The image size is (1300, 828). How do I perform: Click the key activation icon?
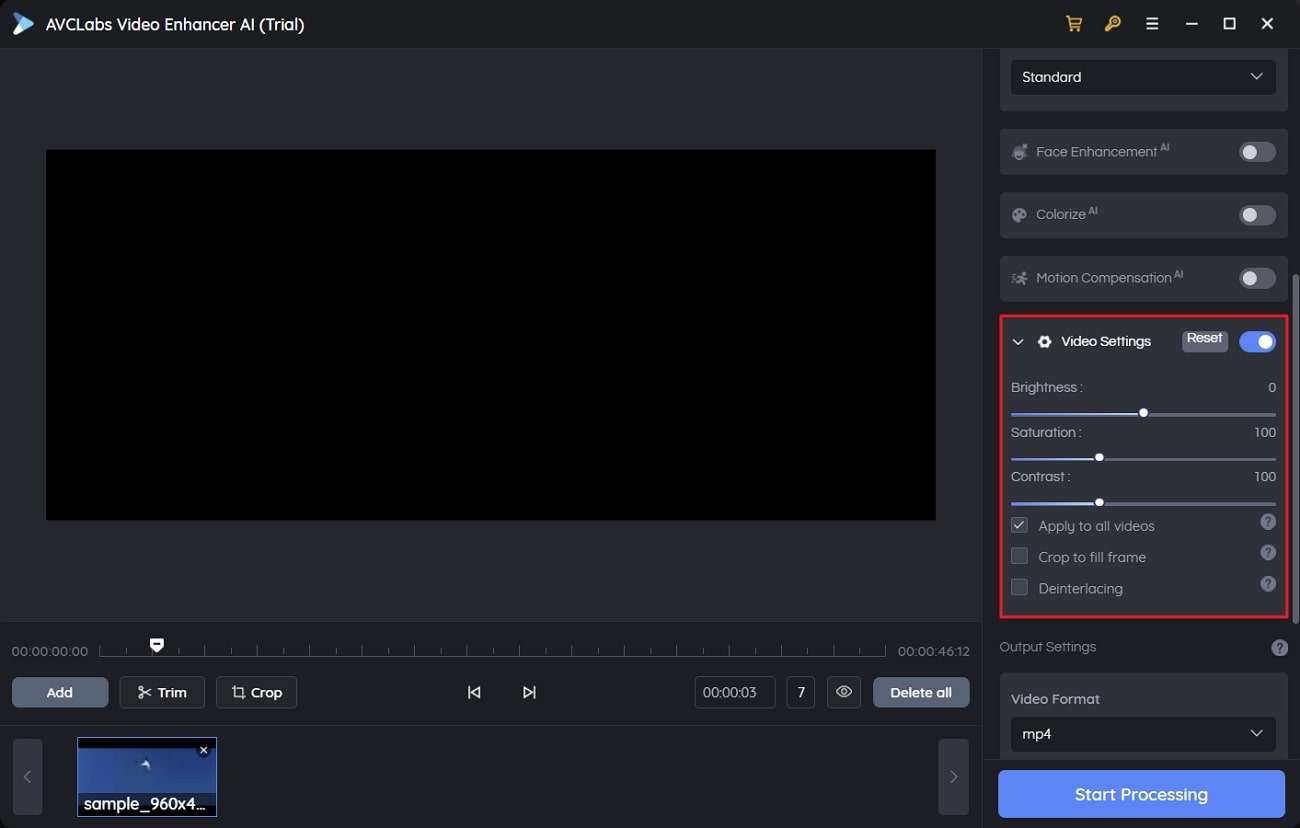point(1113,23)
